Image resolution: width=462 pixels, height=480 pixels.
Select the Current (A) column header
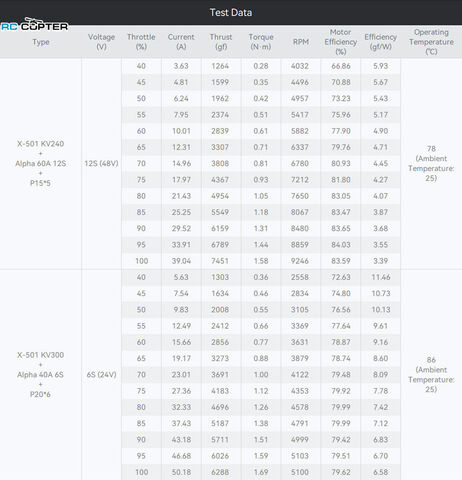181,42
